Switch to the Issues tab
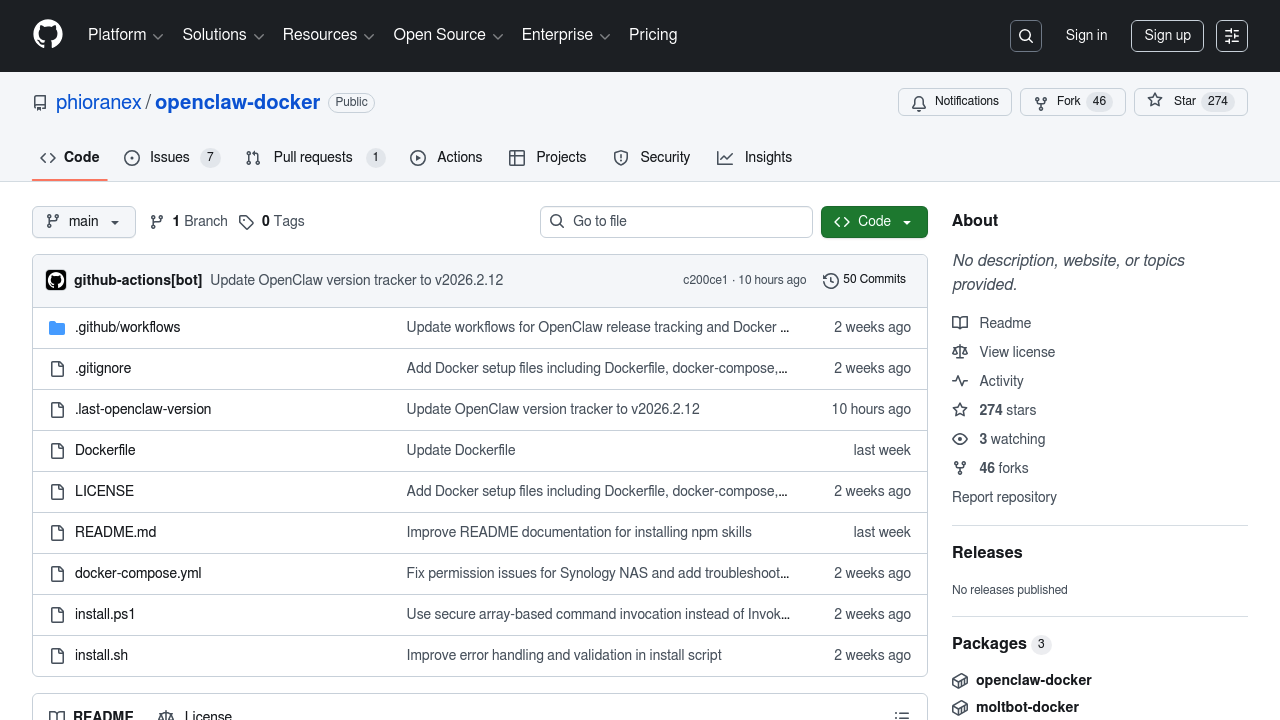Viewport: 1280px width, 720px height. [171, 158]
